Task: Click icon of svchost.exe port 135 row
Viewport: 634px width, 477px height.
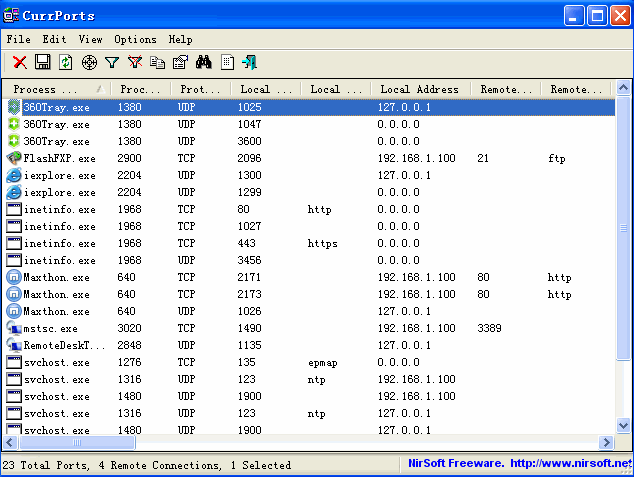Action: point(14,362)
